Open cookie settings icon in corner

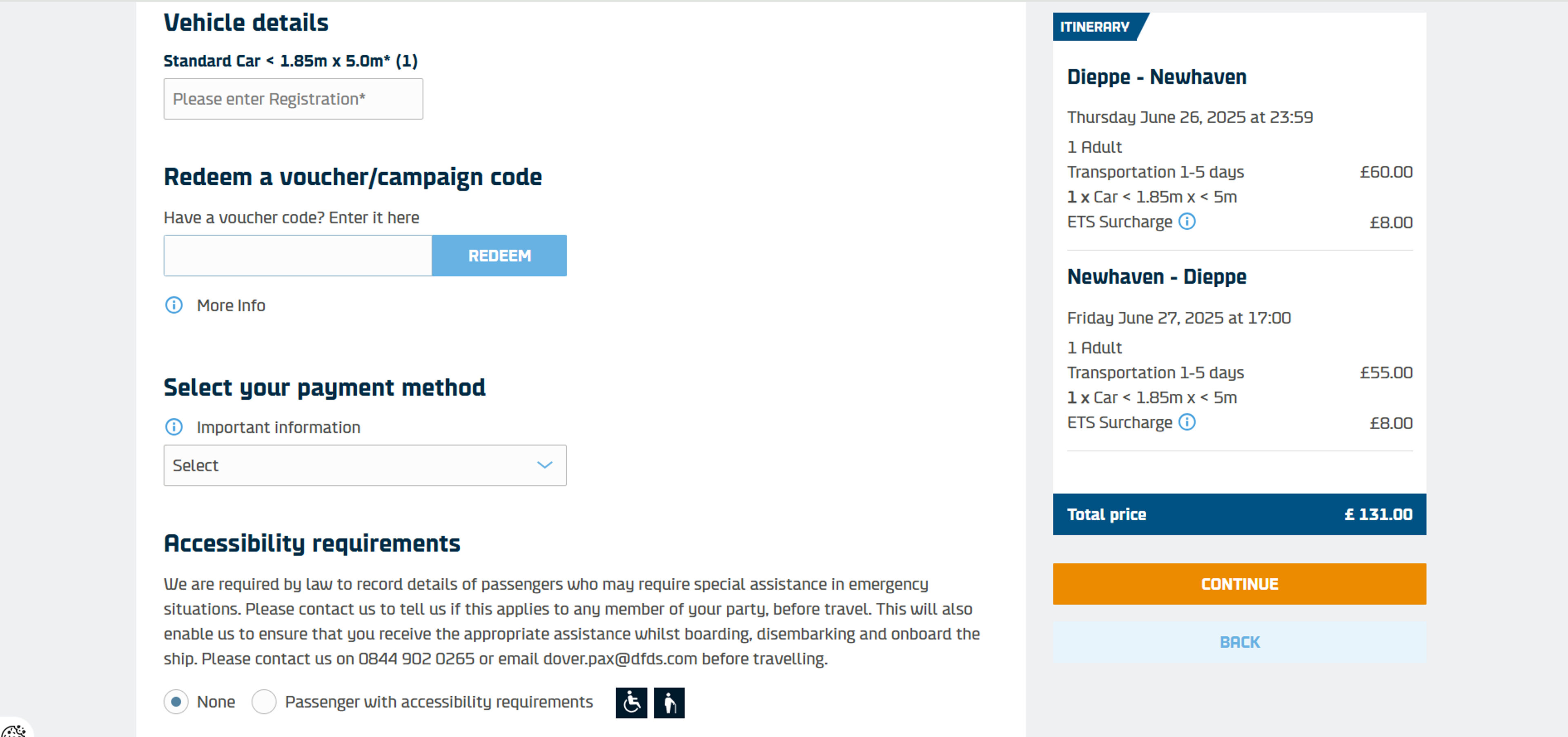pos(13,729)
